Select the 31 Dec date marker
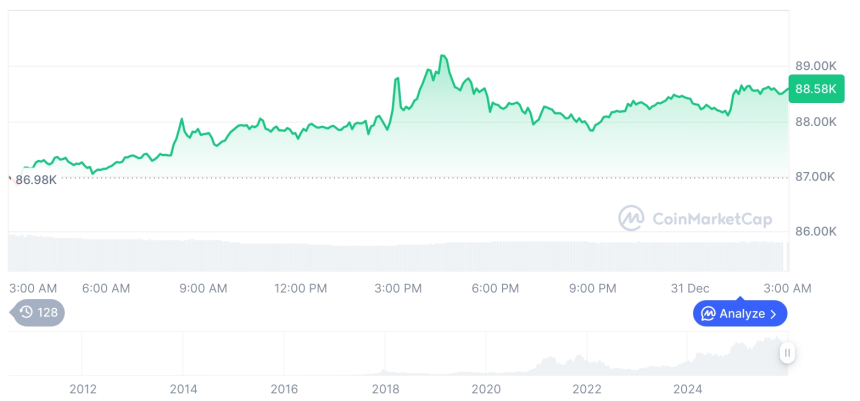 690,288
